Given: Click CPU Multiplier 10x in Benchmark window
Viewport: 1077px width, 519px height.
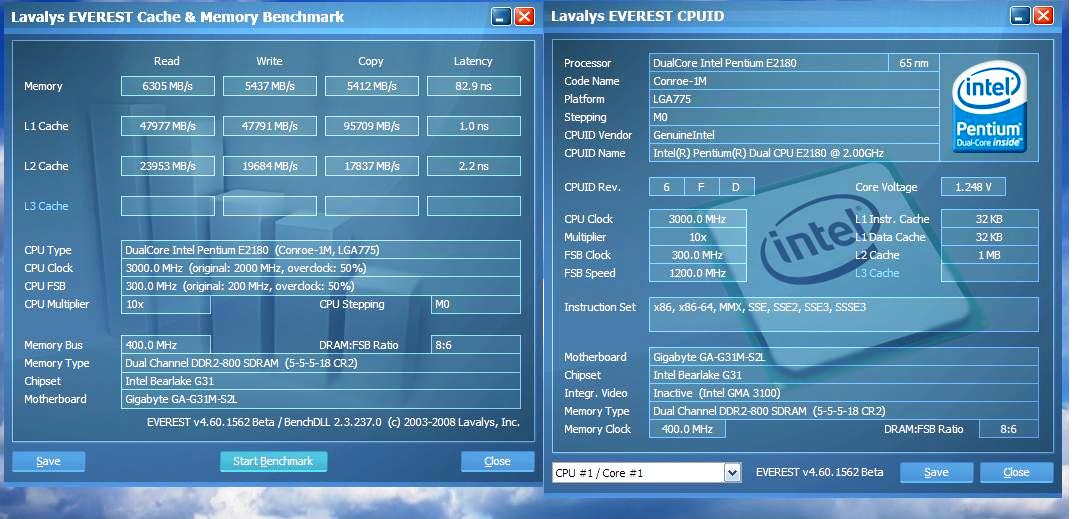Looking at the screenshot, I should click(x=166, y=304).
